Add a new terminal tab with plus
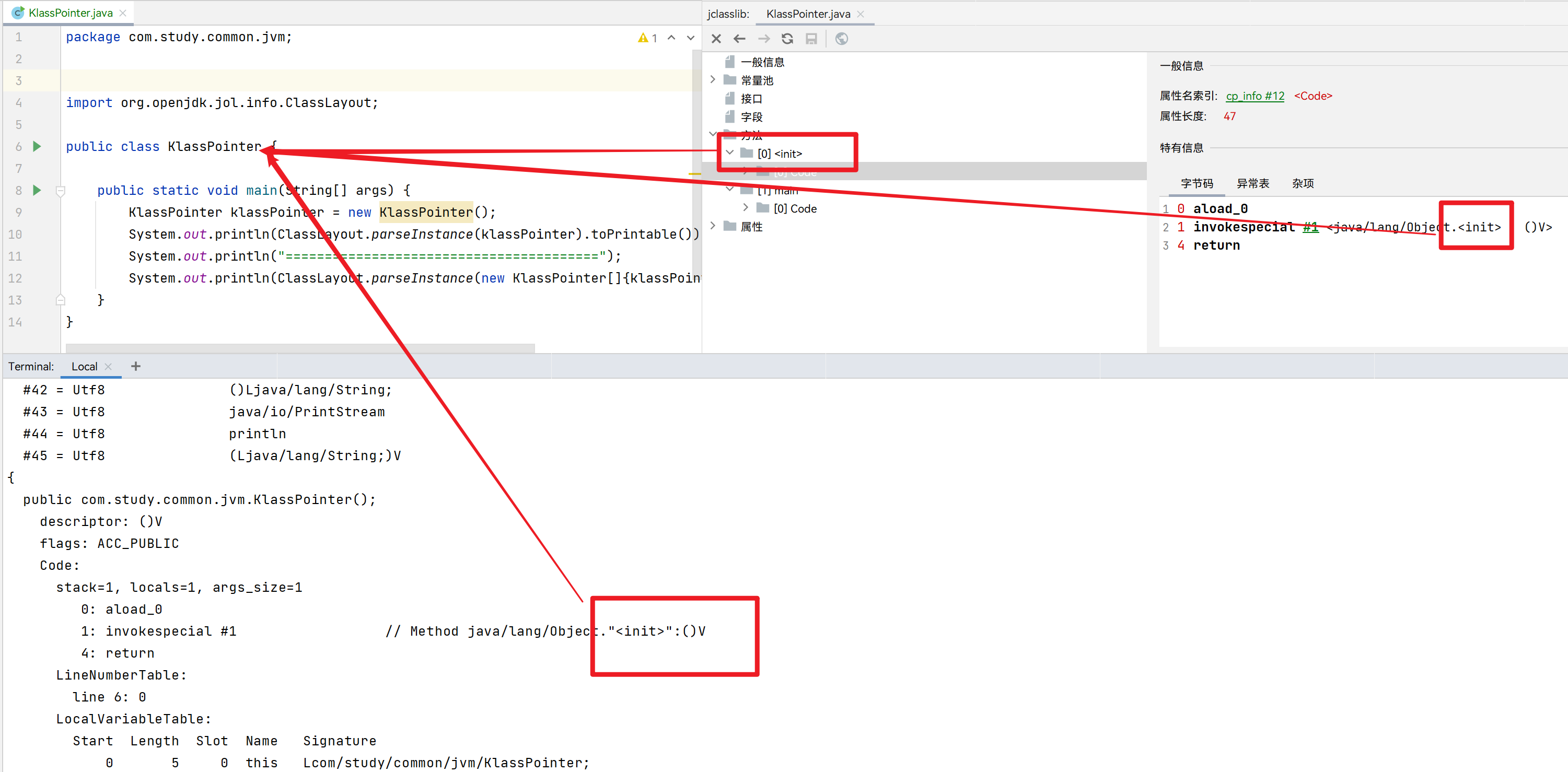Screen dimensions: 1568x772 (x=136, y=366)
